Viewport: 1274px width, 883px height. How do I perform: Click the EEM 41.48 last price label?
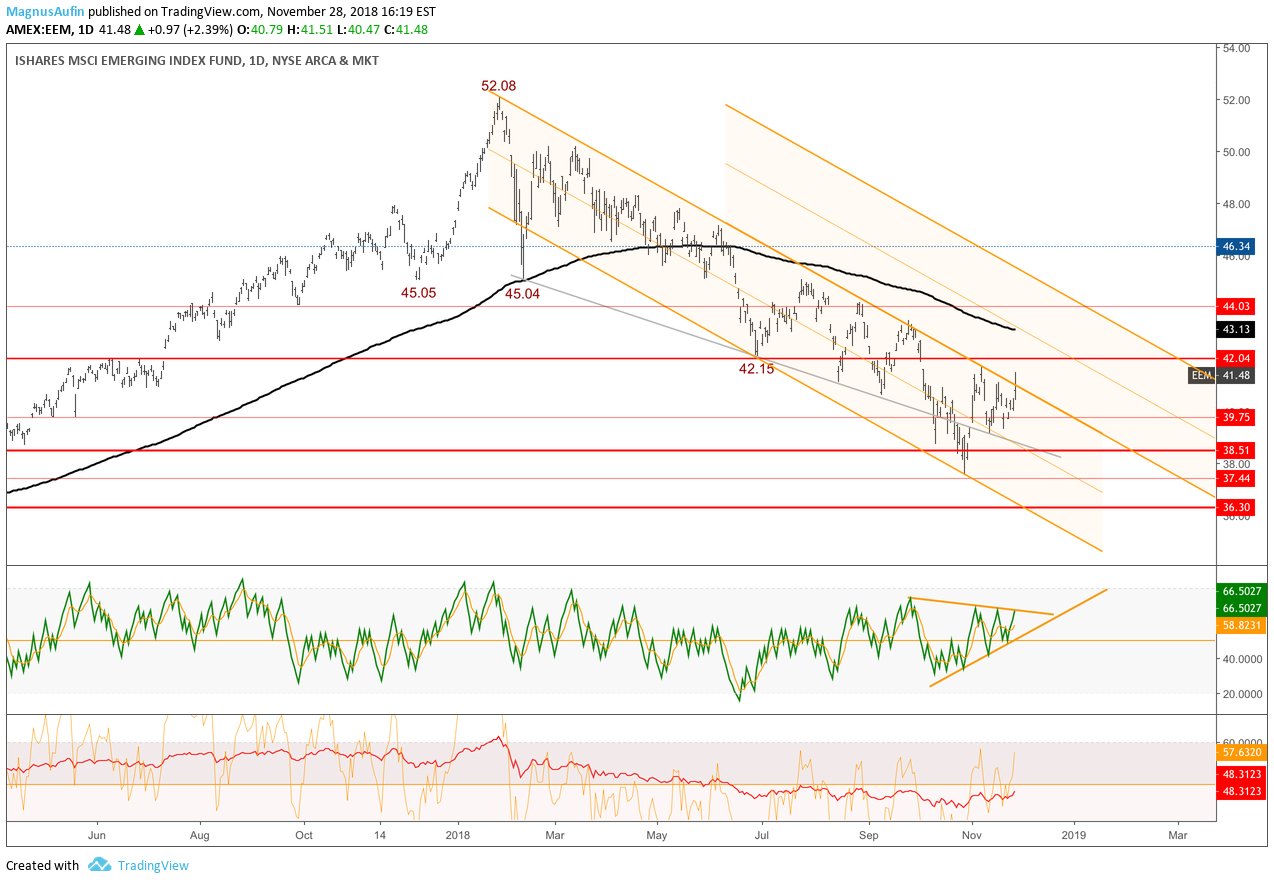[1221, 375]
